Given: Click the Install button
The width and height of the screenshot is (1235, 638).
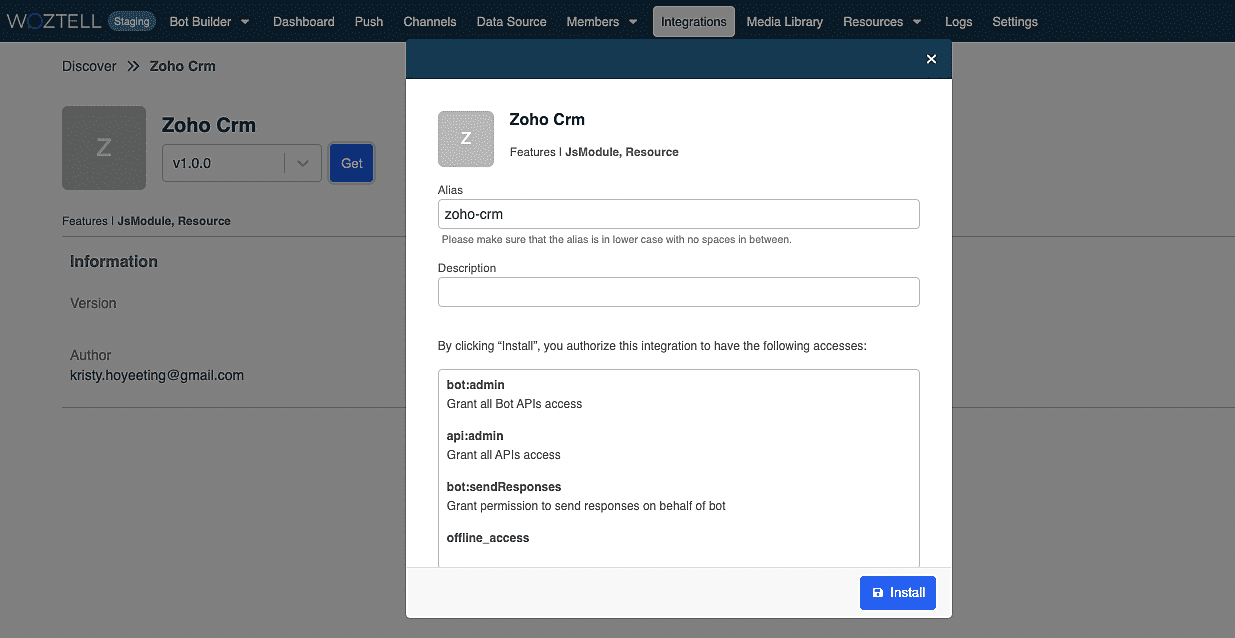Looking at the screenshot, I should tap(898, 593).
